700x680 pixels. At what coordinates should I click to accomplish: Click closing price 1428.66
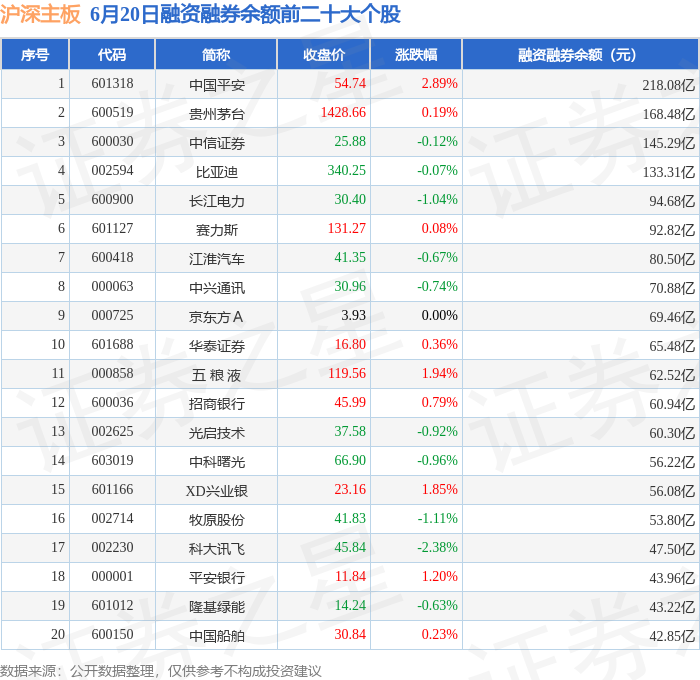343,113
